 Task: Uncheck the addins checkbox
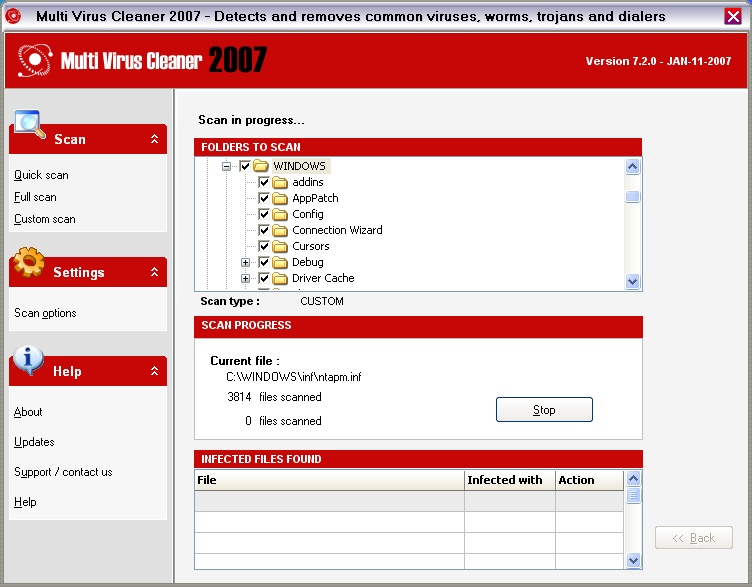pyautogui.click(x=264, y=182)
